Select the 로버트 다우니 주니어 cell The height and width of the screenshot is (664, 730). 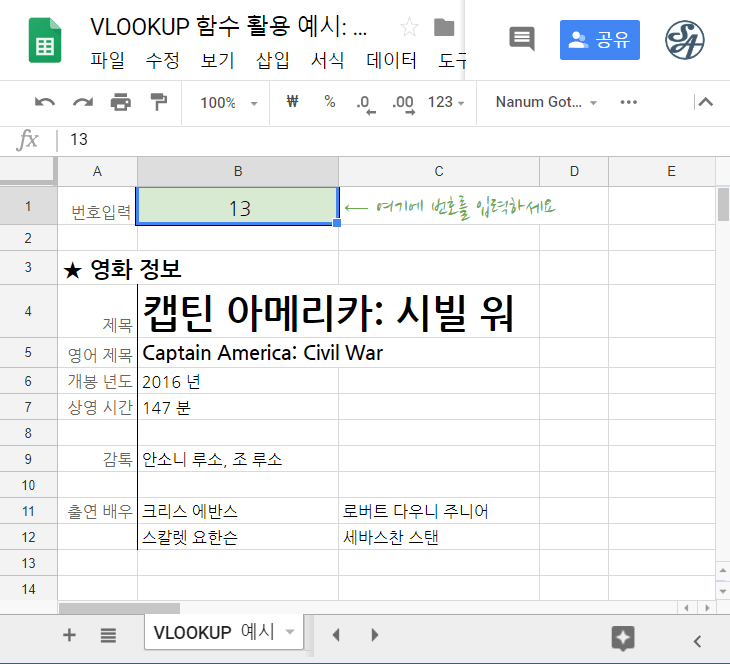439,511
